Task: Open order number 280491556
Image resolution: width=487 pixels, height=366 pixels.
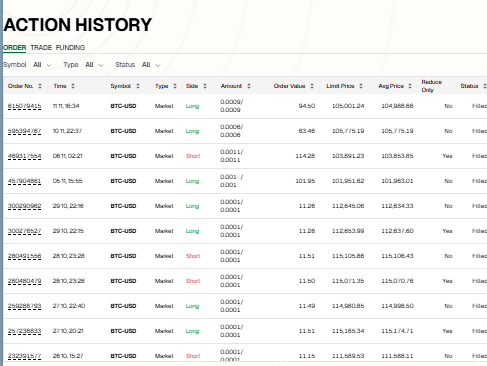Action: [x=24, y=256]
